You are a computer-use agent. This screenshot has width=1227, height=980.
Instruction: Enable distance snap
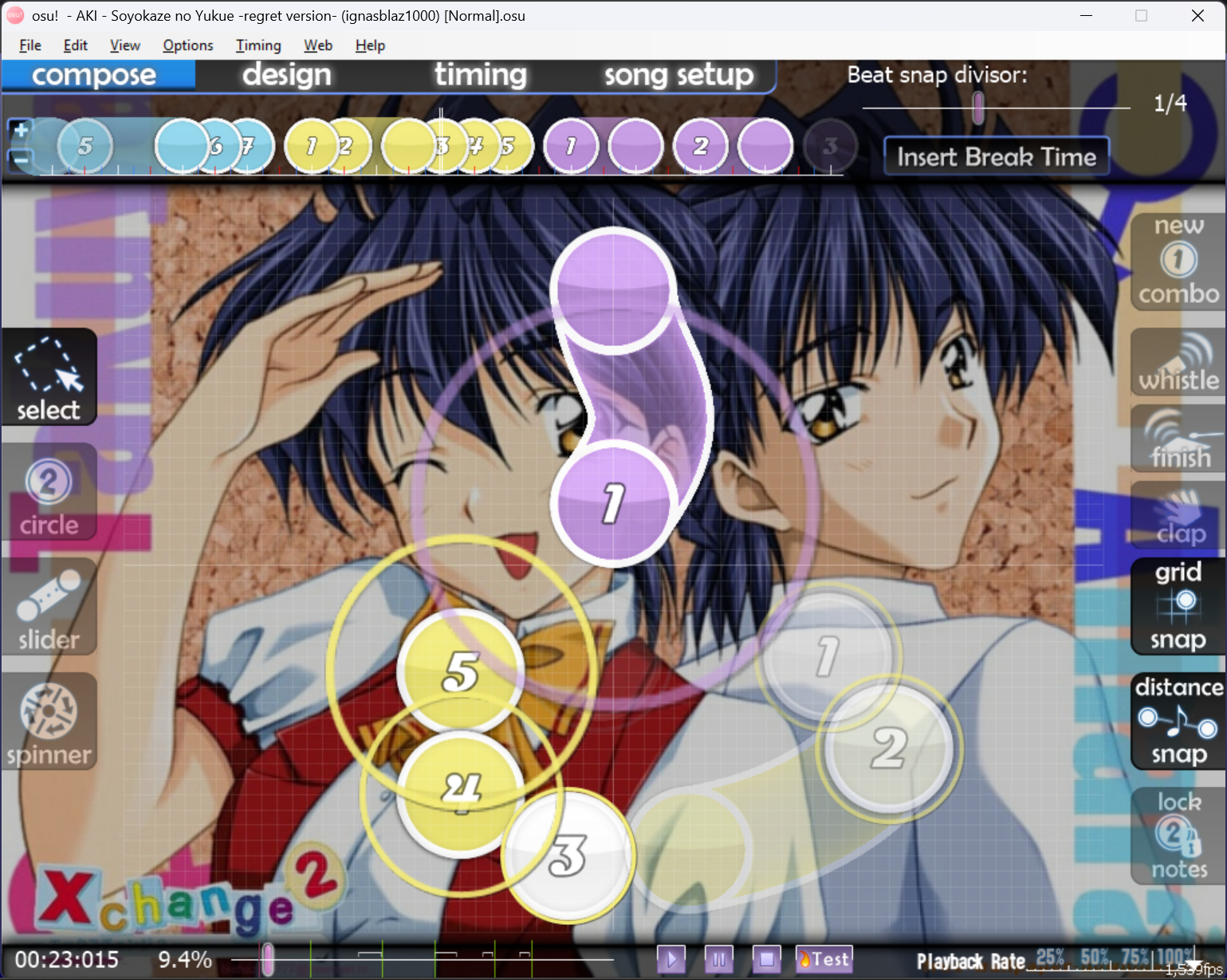[x=1178, y=721]
